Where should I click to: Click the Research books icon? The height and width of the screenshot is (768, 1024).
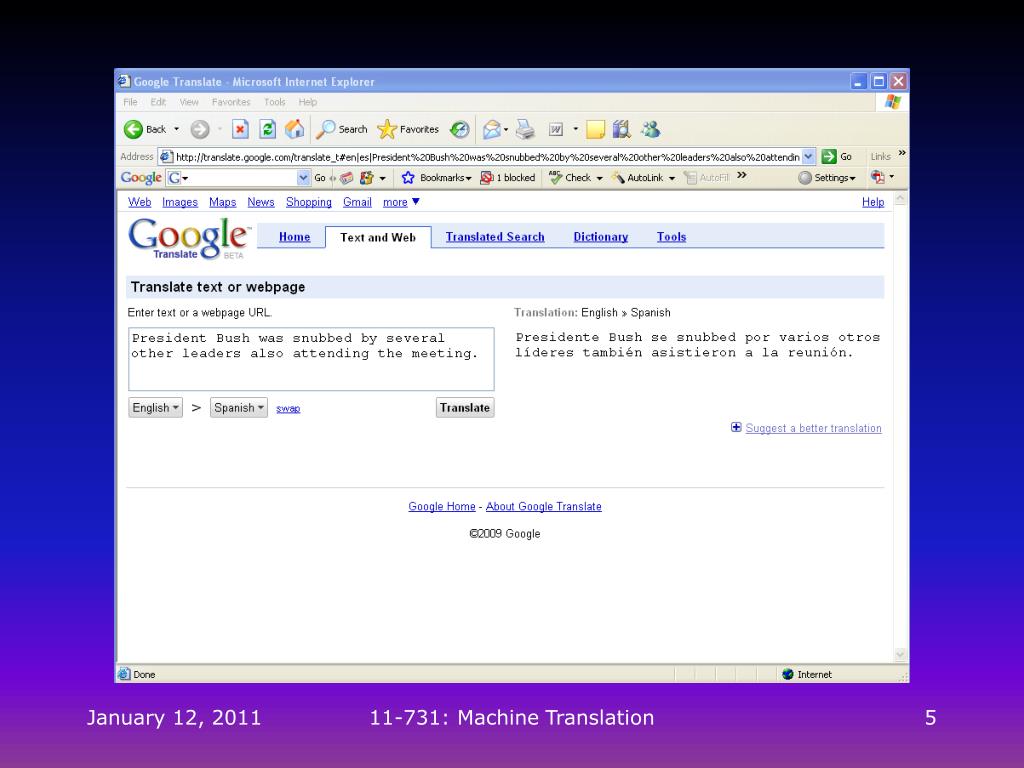point(622,129)
